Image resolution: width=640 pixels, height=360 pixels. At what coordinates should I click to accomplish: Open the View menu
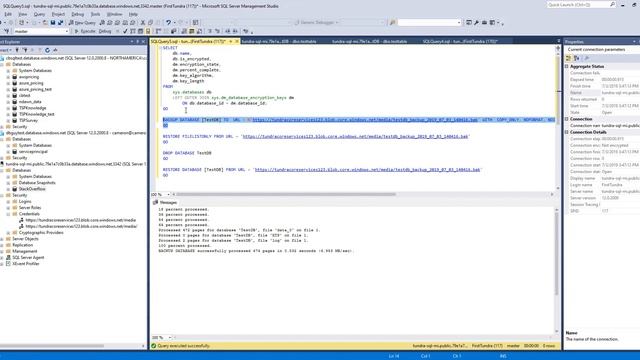pos(23,14)
